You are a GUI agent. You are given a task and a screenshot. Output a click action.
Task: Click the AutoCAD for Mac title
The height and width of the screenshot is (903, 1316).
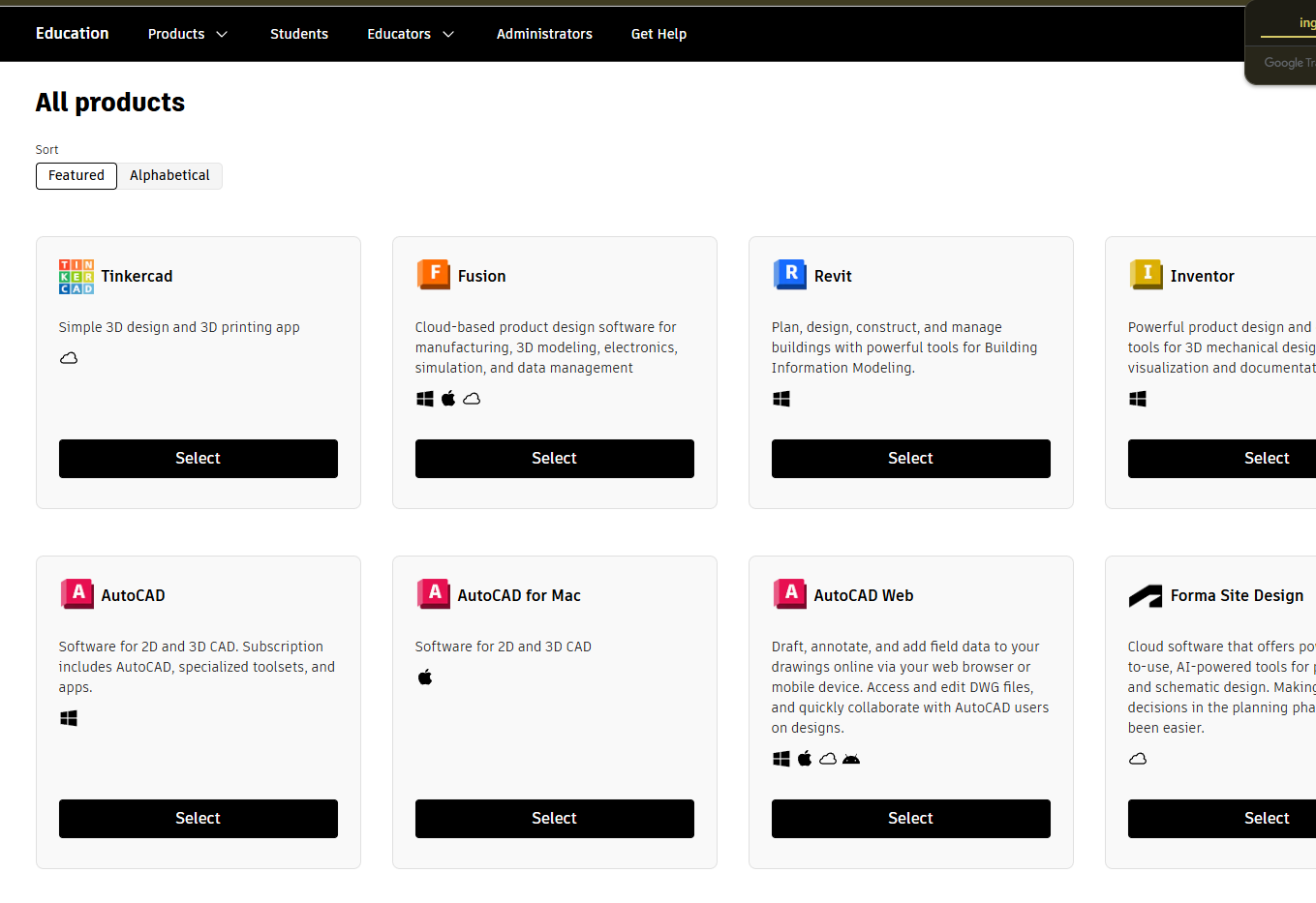tap(519, 596)
